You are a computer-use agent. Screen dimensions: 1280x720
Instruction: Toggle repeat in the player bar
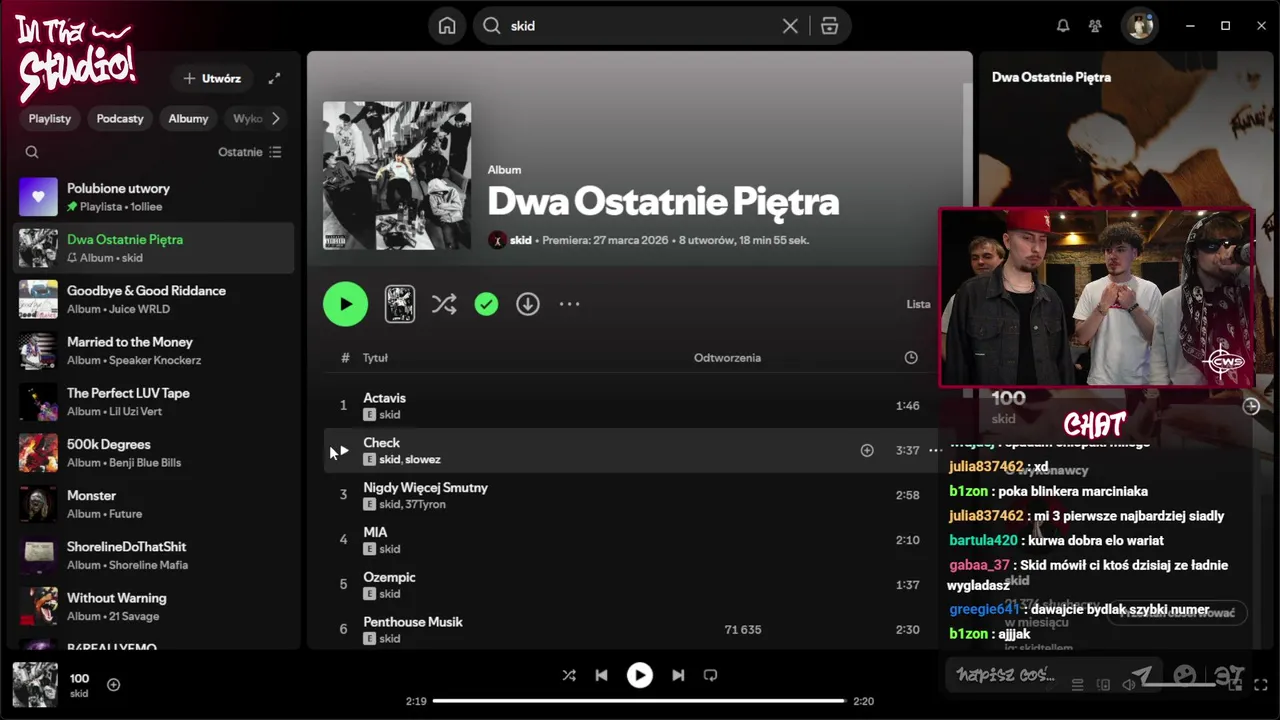(x=710, y=675)
